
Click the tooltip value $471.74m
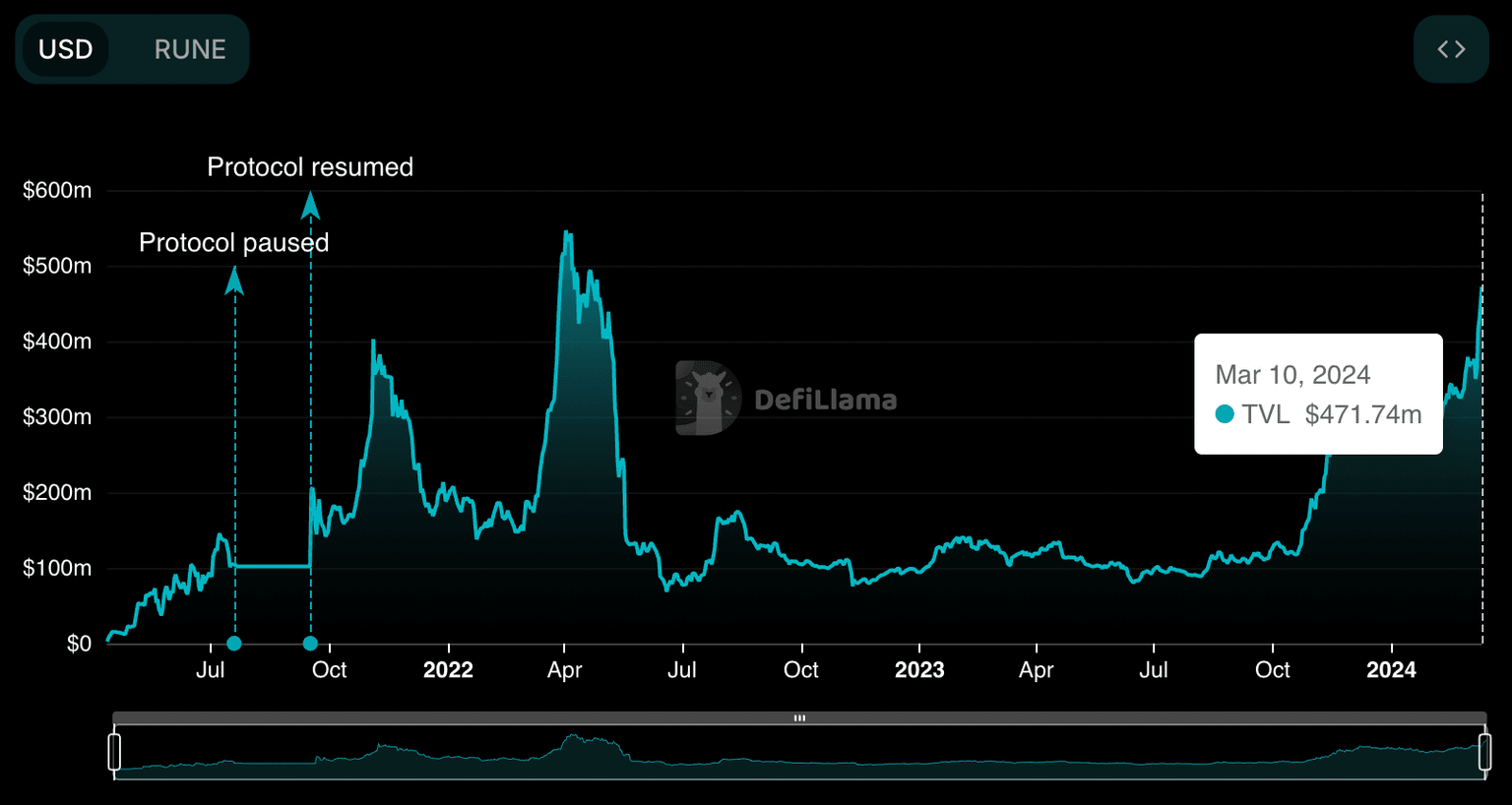pyautogui.click(x=1363, y=414)
